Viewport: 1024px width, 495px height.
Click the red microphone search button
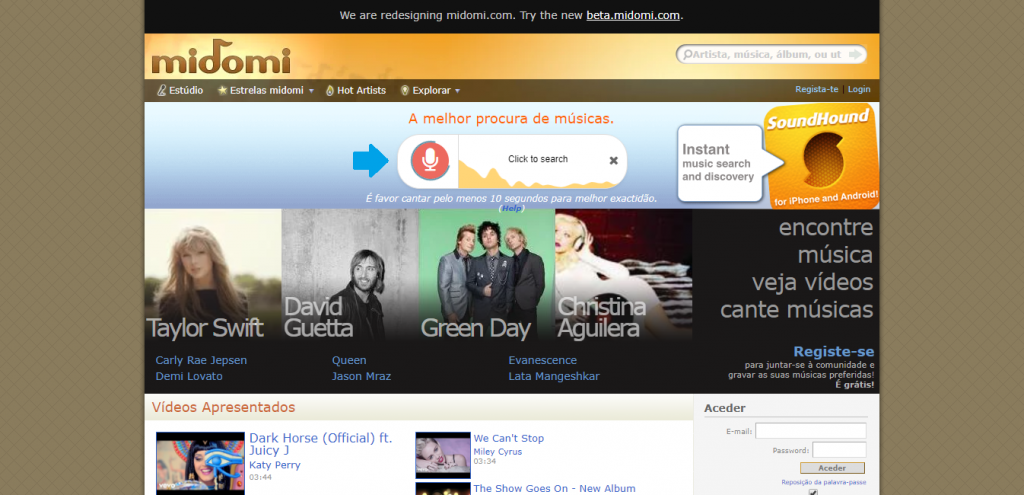[430, 160]
